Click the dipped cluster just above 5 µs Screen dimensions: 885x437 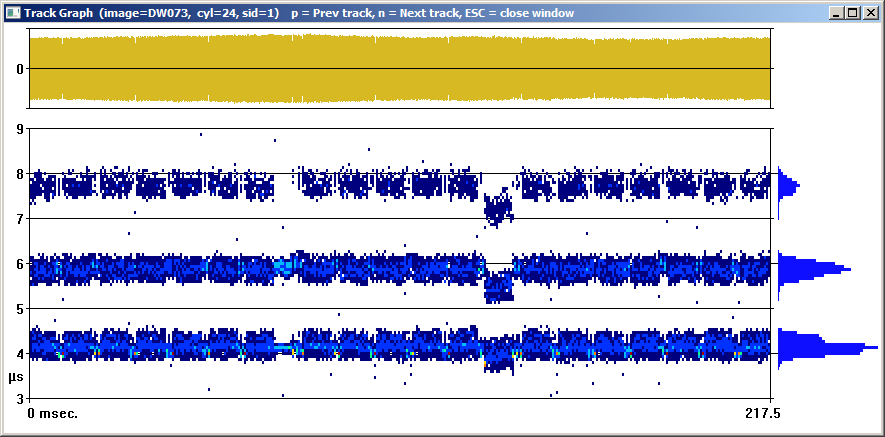point(497,288)
